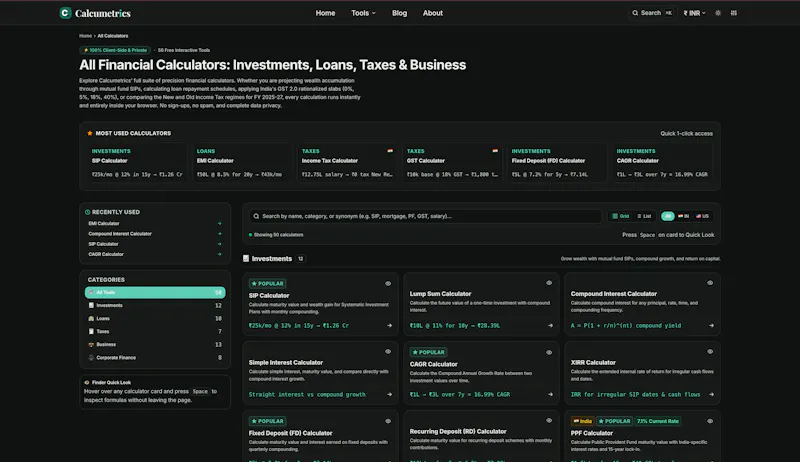
Task: Click the Corporate Finance category icon
Action: click(91, 357)
